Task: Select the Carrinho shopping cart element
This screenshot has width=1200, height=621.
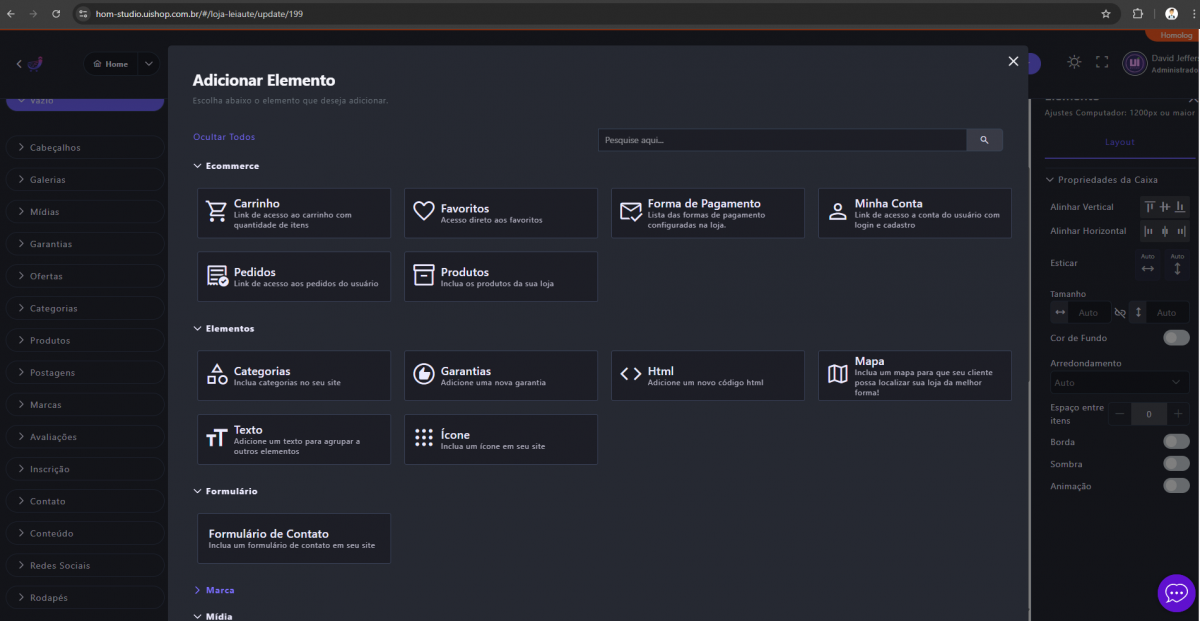Action: [x=293, y=213]
